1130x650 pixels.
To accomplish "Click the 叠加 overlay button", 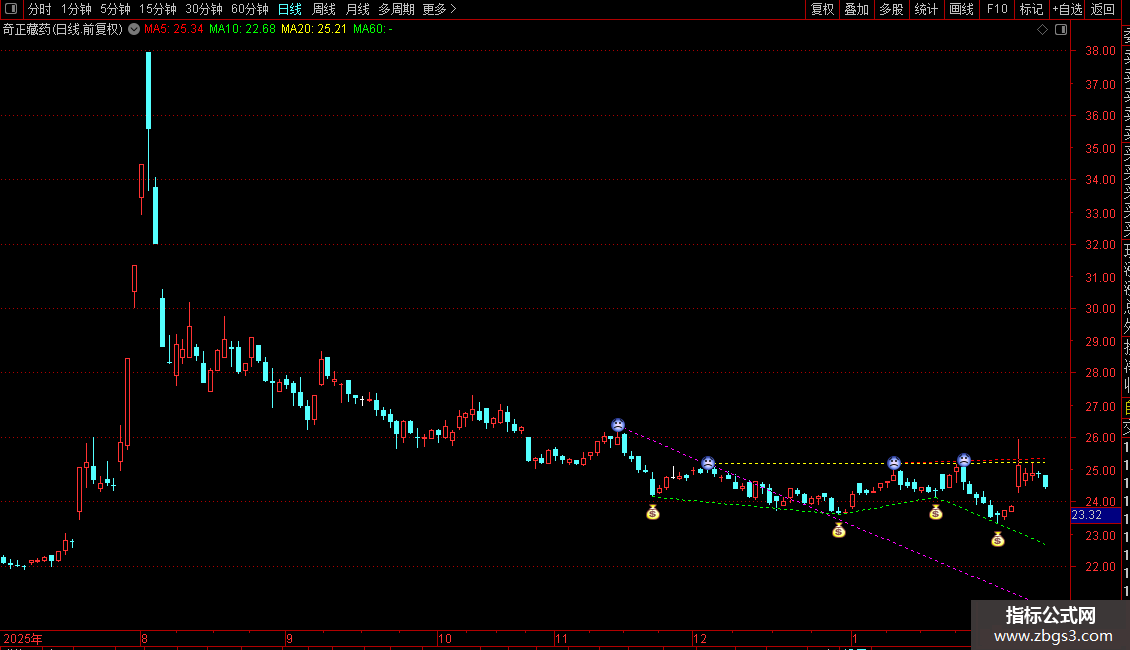I will tap(857, 9).
